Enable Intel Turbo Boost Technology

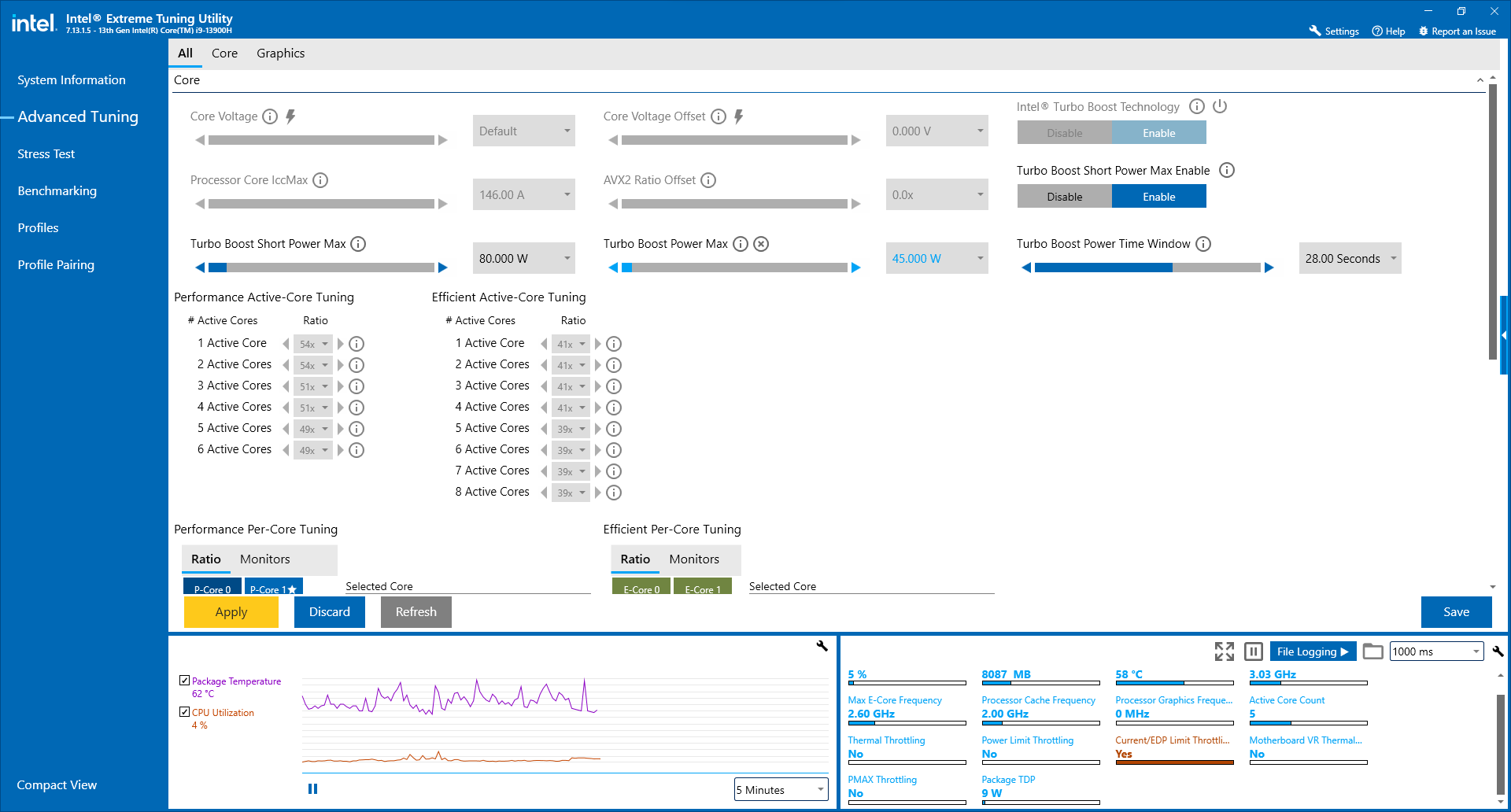[1159, 133]
